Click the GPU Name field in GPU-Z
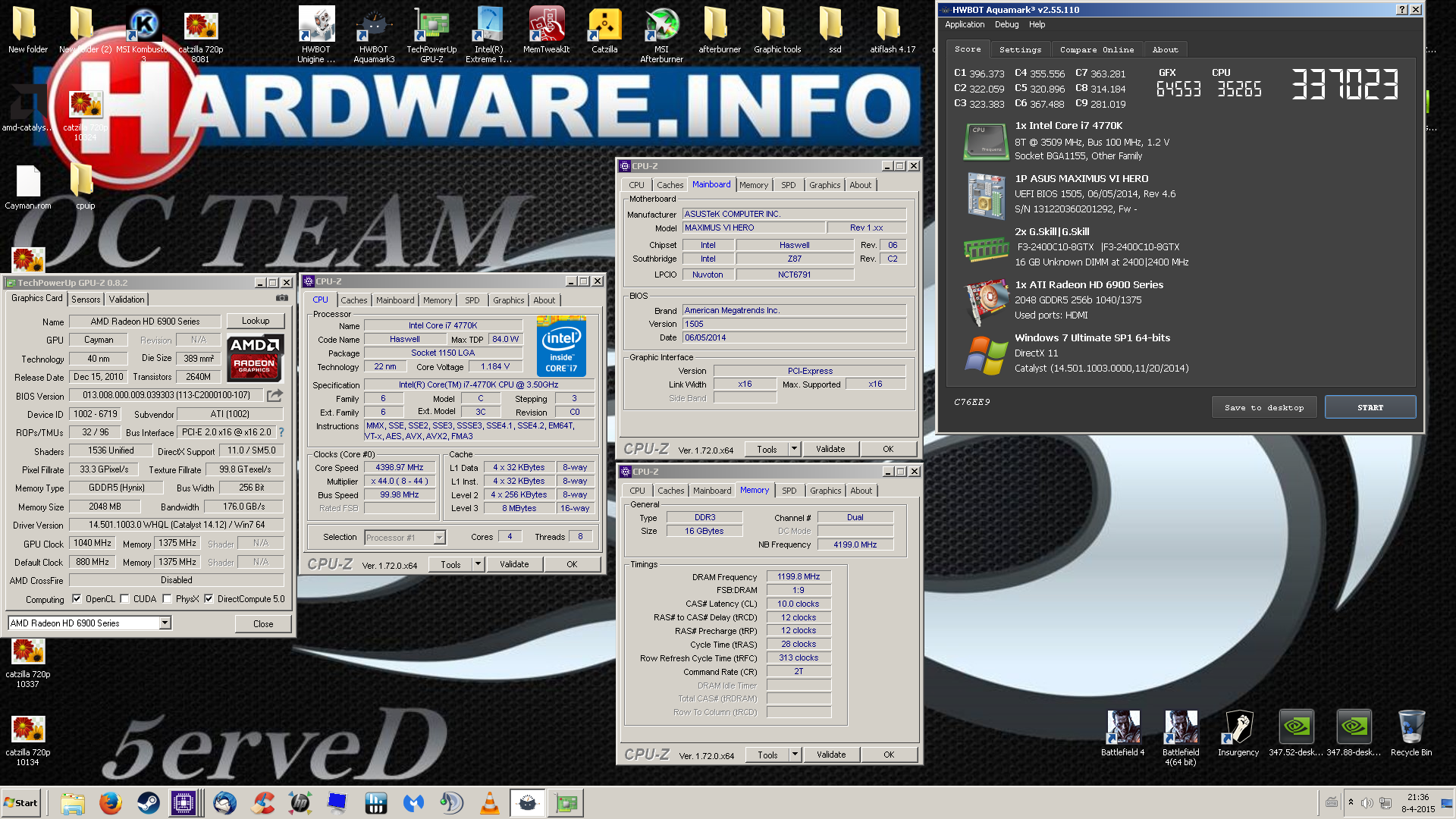Screen dimensions: 1456x819 pos(145,322)
